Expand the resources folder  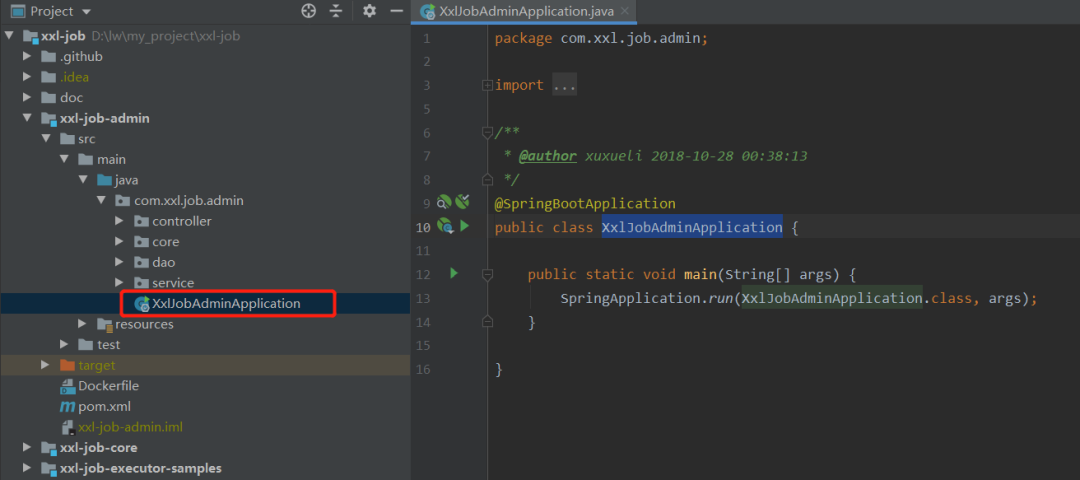[x=83, y=324]
